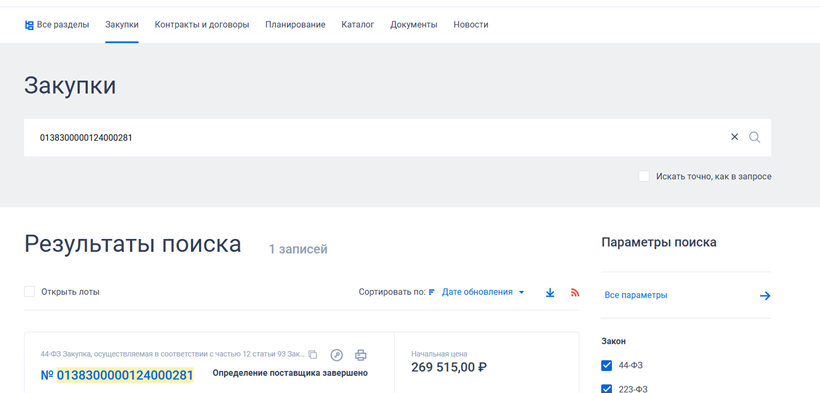Copy the purchase description text icon

point(313,355)
